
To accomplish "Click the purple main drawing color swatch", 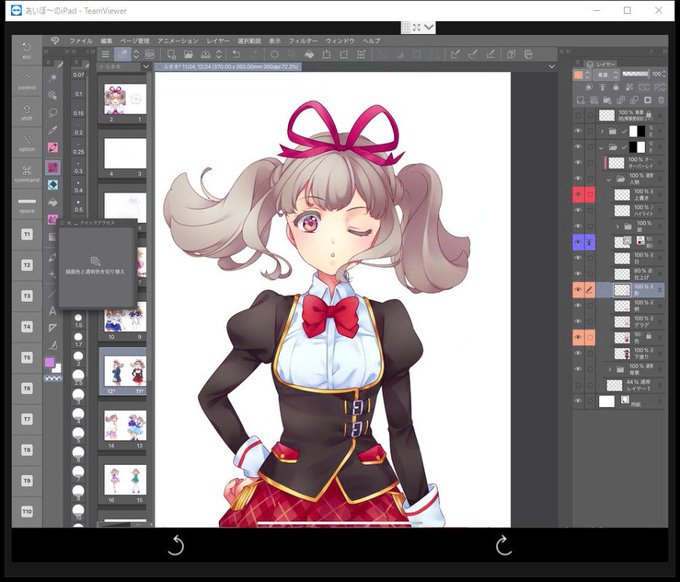I will (49, 362).
